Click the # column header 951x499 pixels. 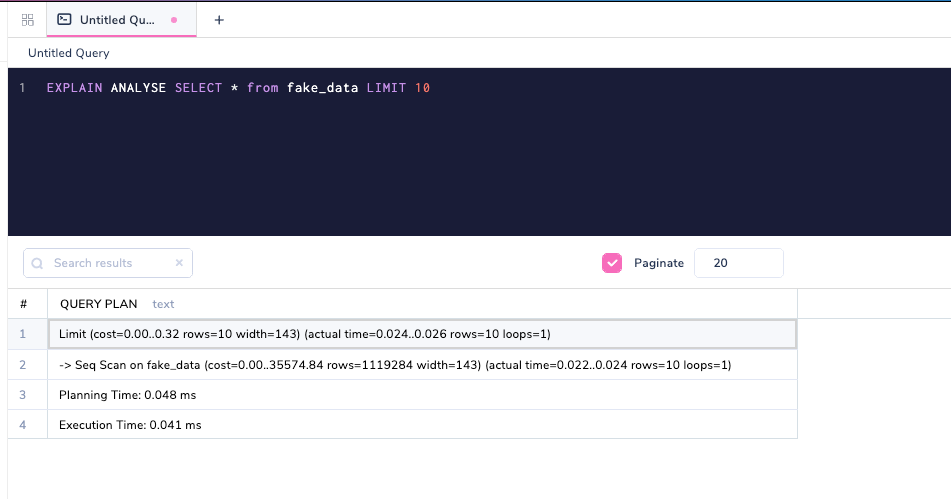click(x=23, y=304)
